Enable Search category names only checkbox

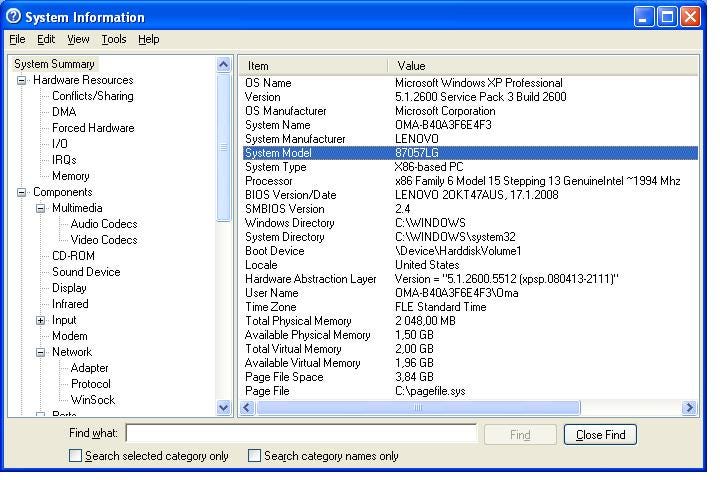point(254,456)
